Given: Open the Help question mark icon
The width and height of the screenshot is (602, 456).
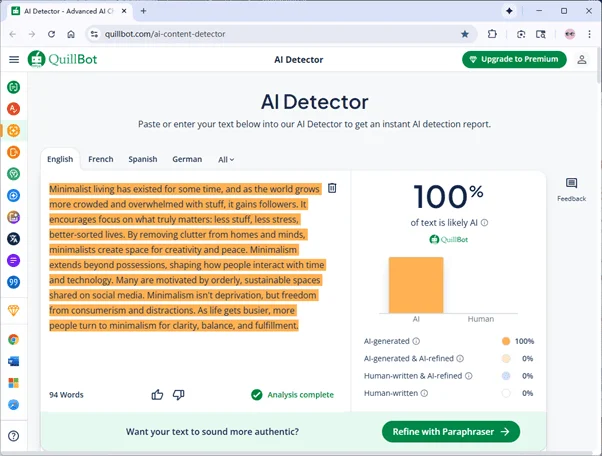Looking at the screenshot, I should [x=13, y=436].
